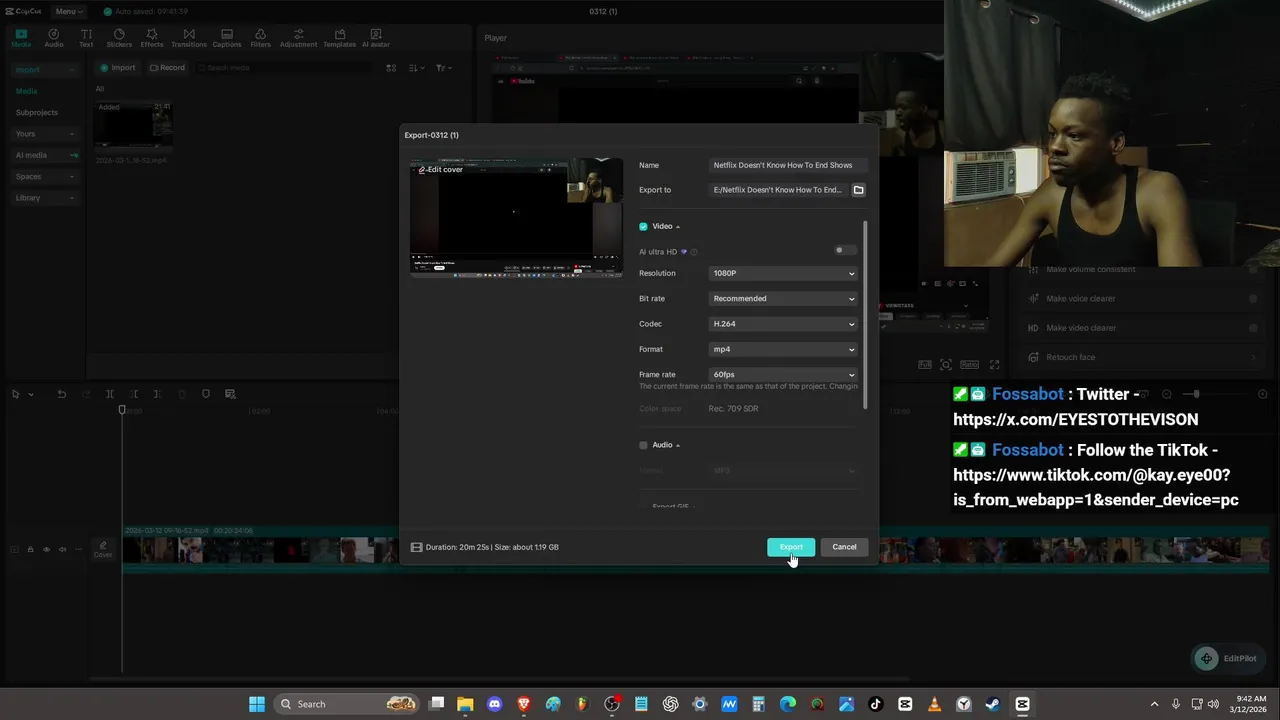Open the Format mp4 dropdown
The width and height of the screenshot is (1280, 720).
pyautogui.click(x=784, y=349)
